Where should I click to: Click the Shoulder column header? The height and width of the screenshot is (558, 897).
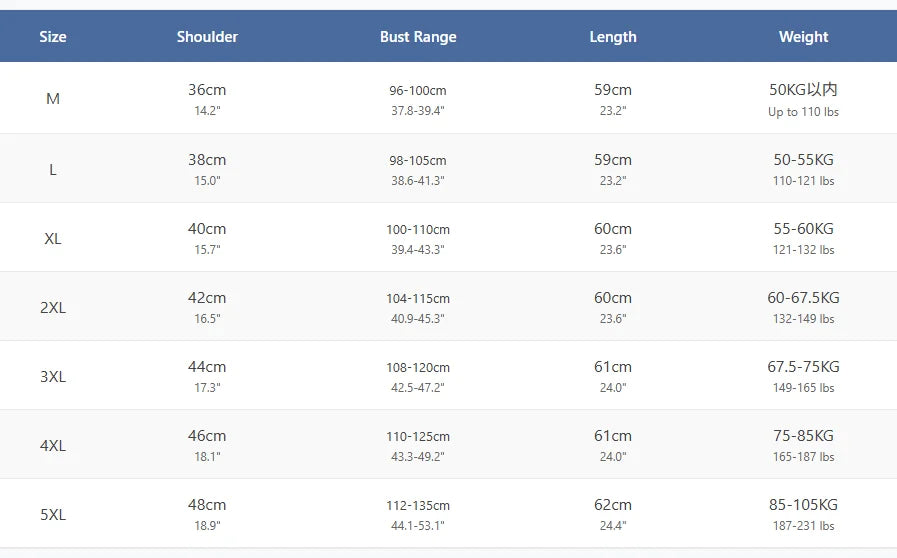207,37
